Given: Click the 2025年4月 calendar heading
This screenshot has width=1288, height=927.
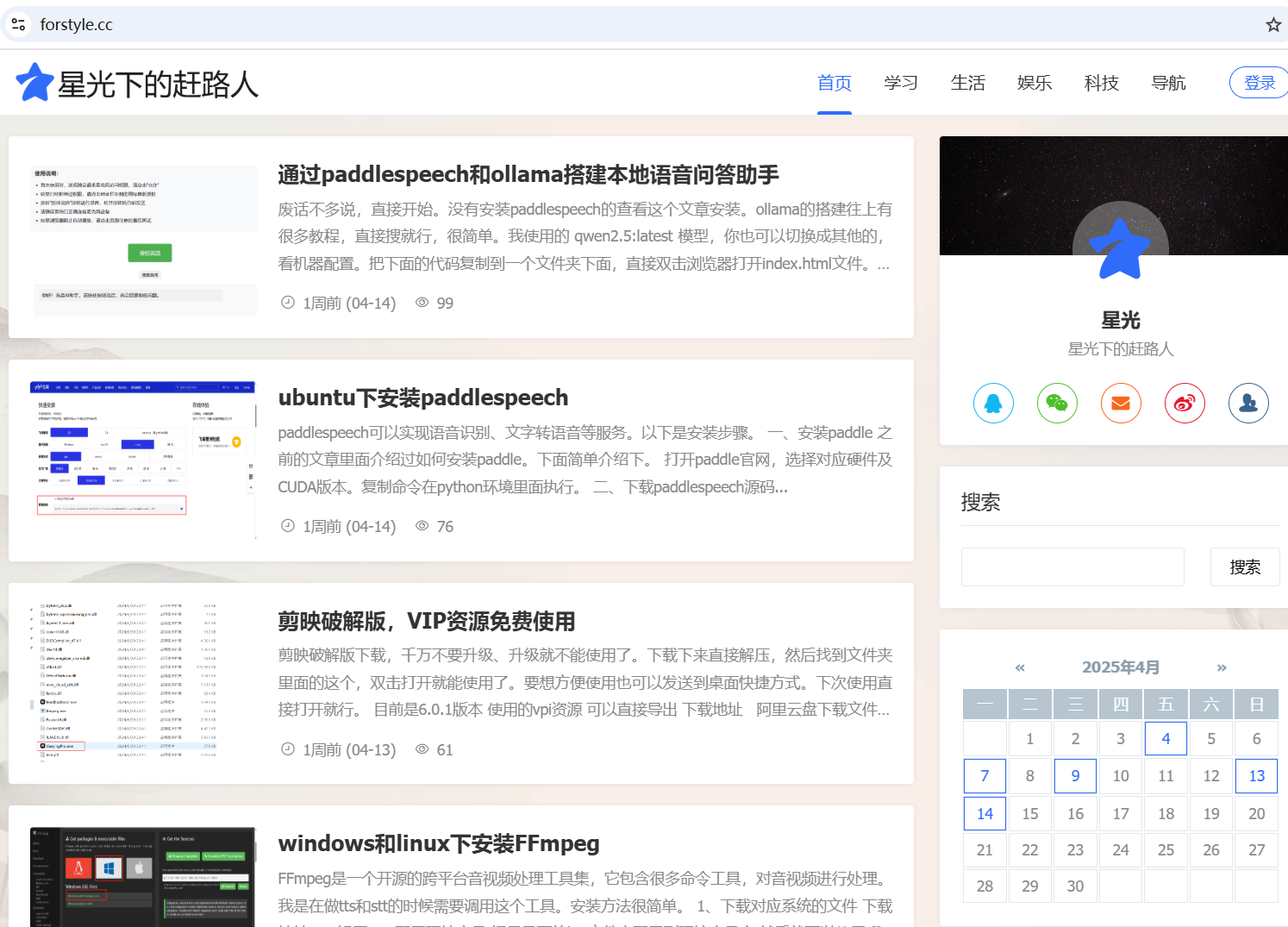Looking at the screenshot, I should 1121,667.
